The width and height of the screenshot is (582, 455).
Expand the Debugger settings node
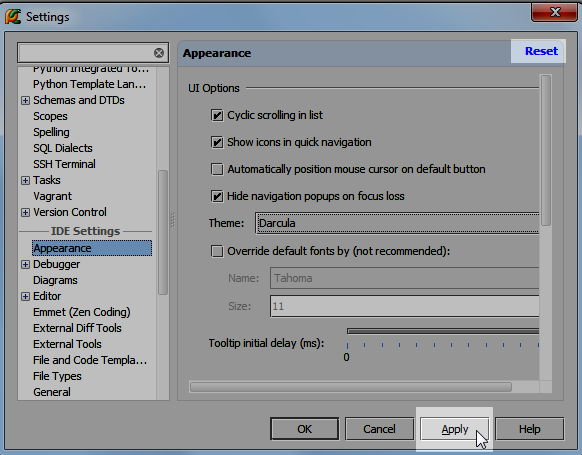[x=25, y=264]
